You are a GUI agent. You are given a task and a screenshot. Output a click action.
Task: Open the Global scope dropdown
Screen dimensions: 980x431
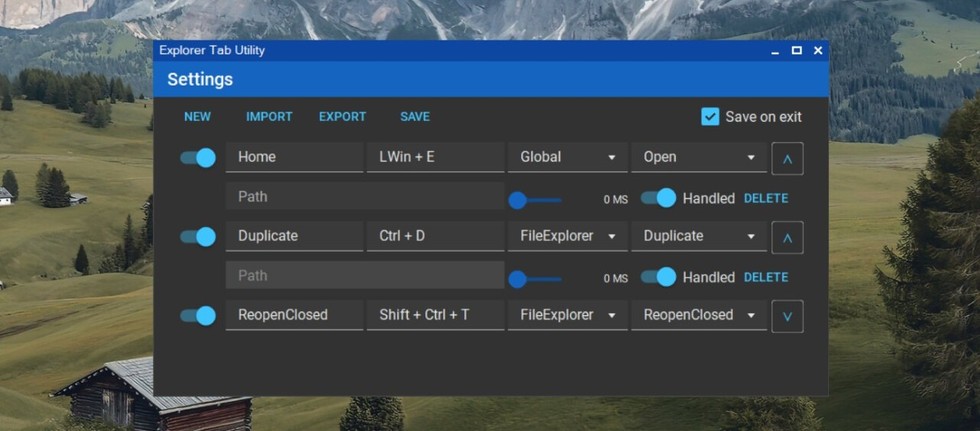click(x=568, y=157)
